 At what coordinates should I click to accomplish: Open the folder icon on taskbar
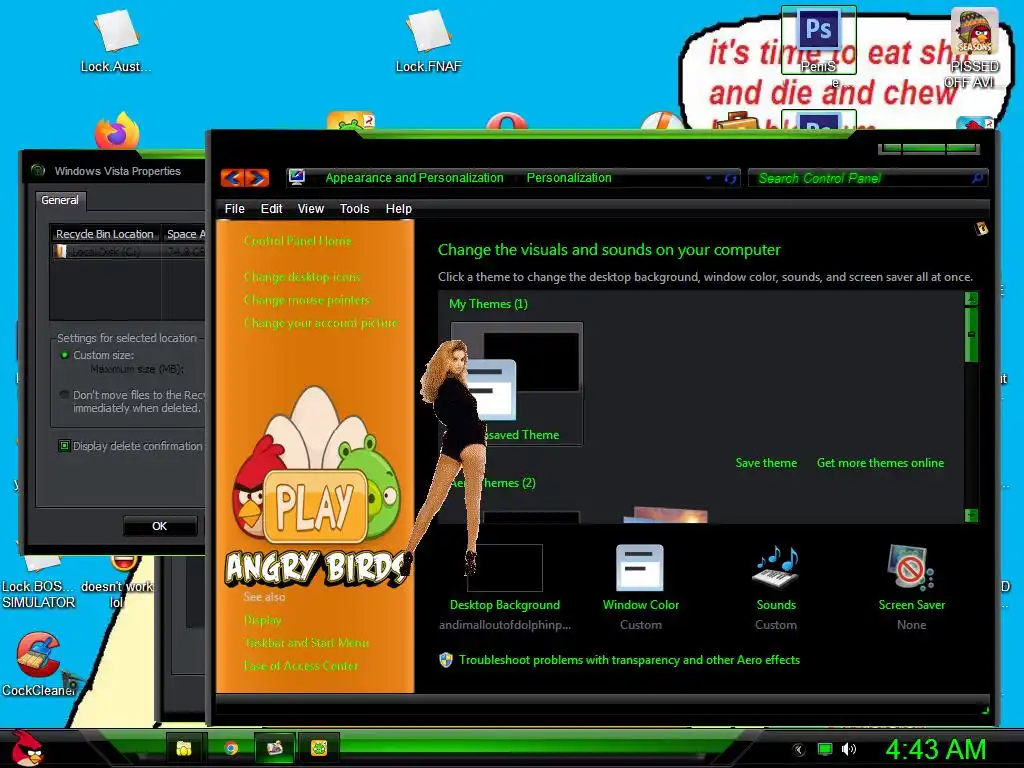click(x=184, y=748)
